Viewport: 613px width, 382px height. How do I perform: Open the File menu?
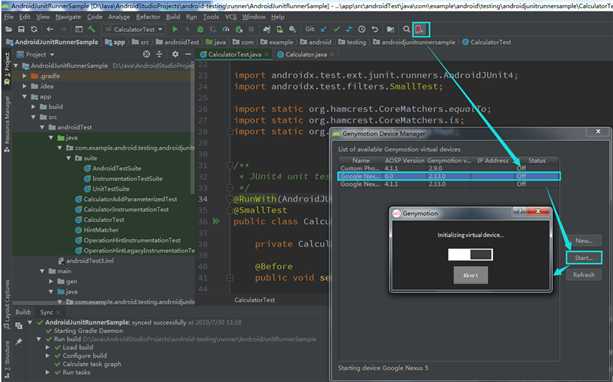coord(9,17)
